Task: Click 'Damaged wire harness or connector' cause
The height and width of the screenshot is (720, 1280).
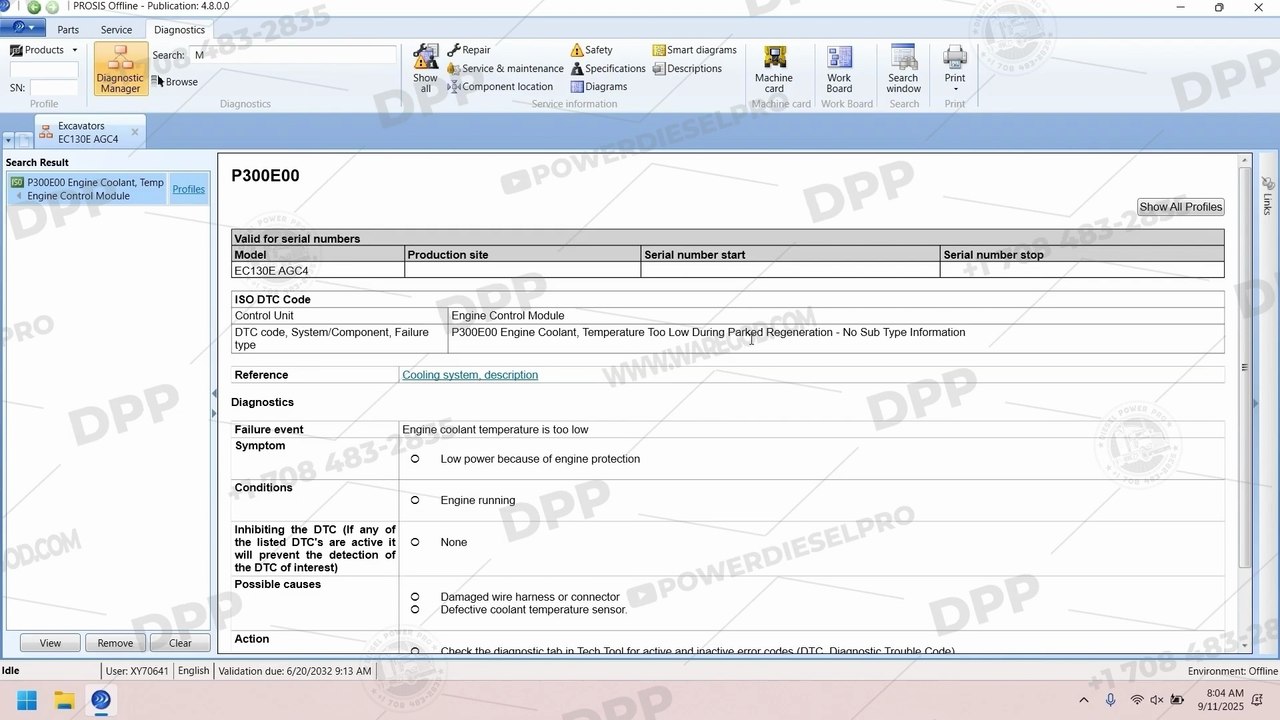Action: coord(530,597)
